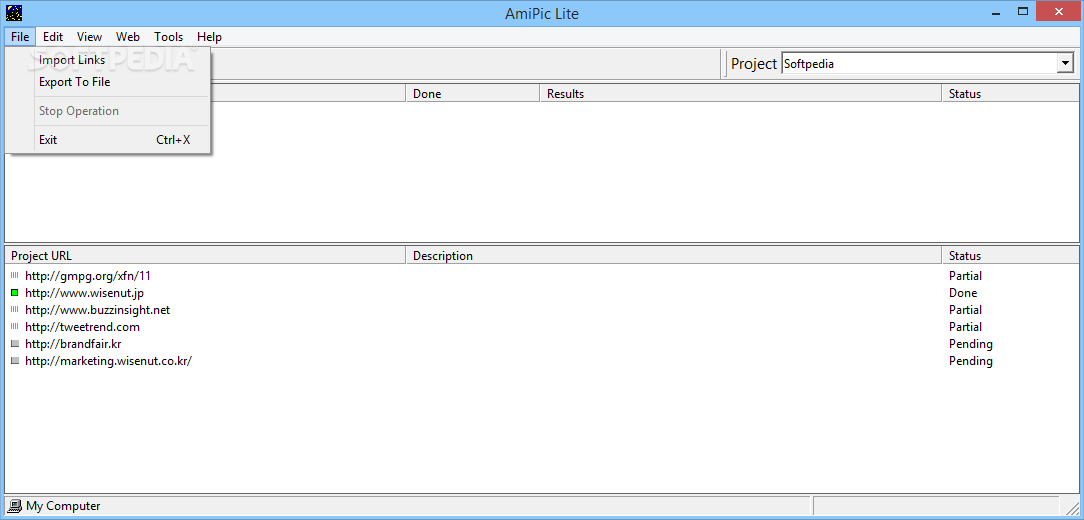Click the My Computer icon in status bar
The height and width of the screenshot is (520, 1084).
(15, 506)
